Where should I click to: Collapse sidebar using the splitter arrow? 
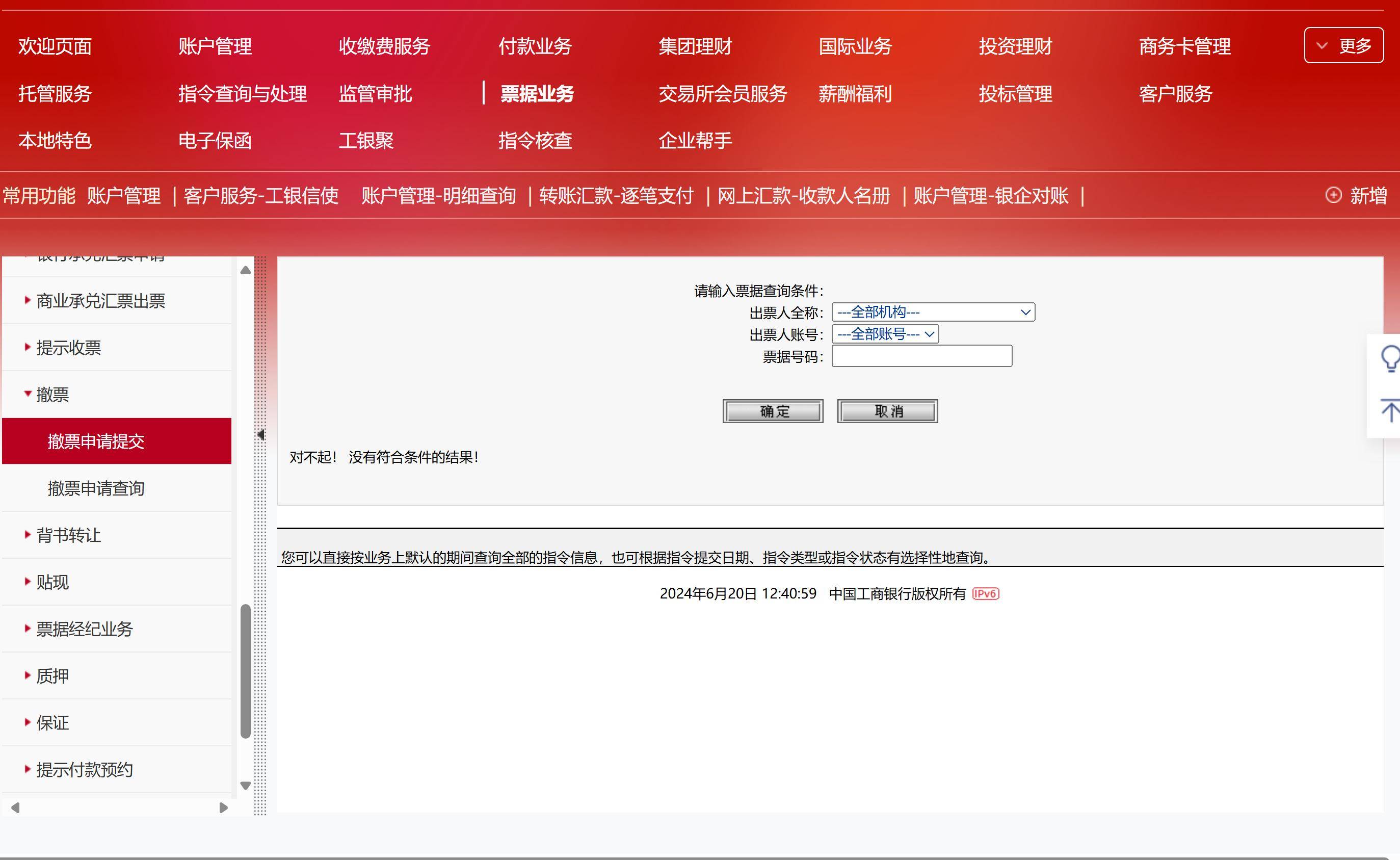tap(260, 434)
